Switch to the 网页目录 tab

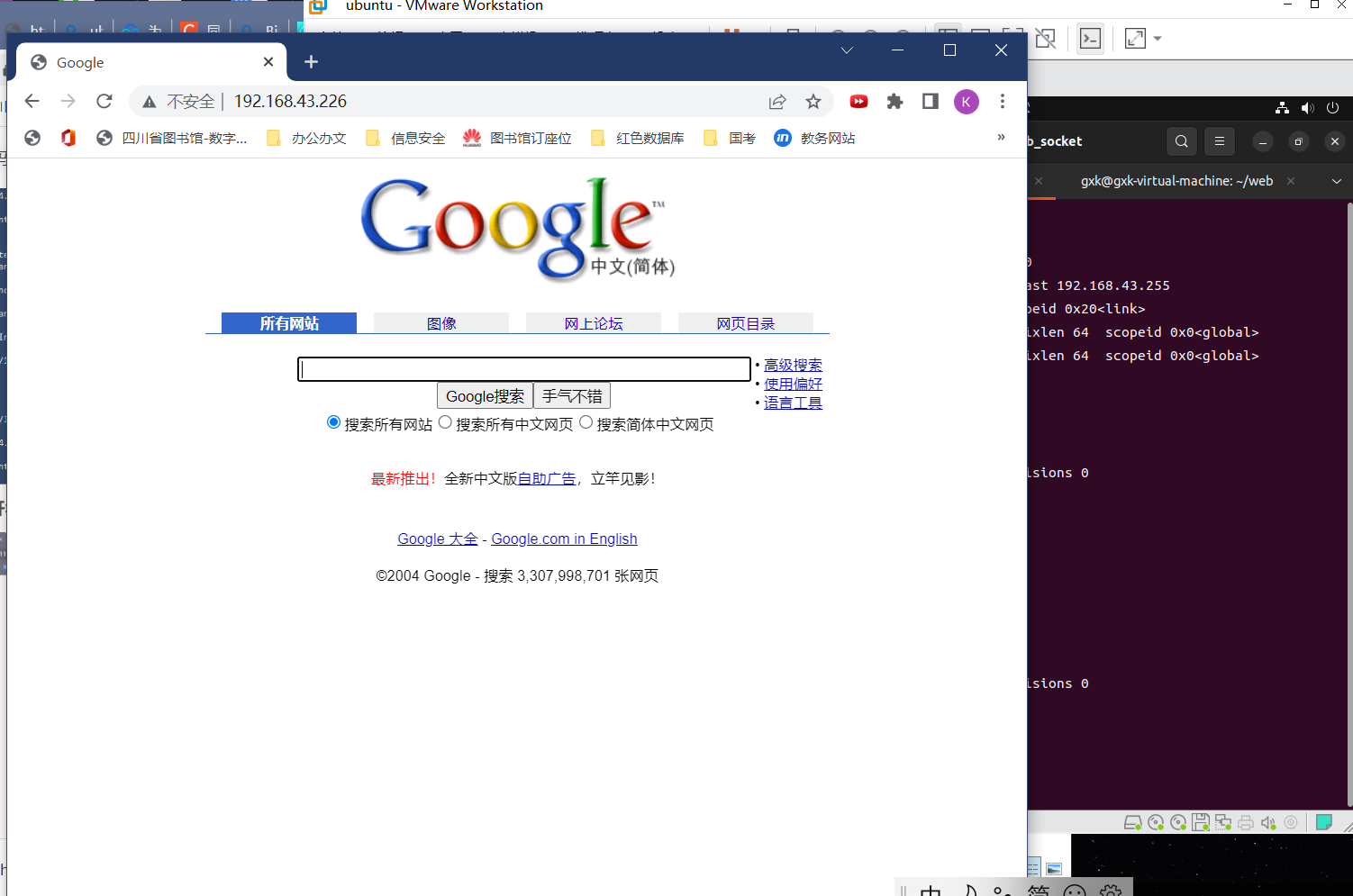click(746, 323)
